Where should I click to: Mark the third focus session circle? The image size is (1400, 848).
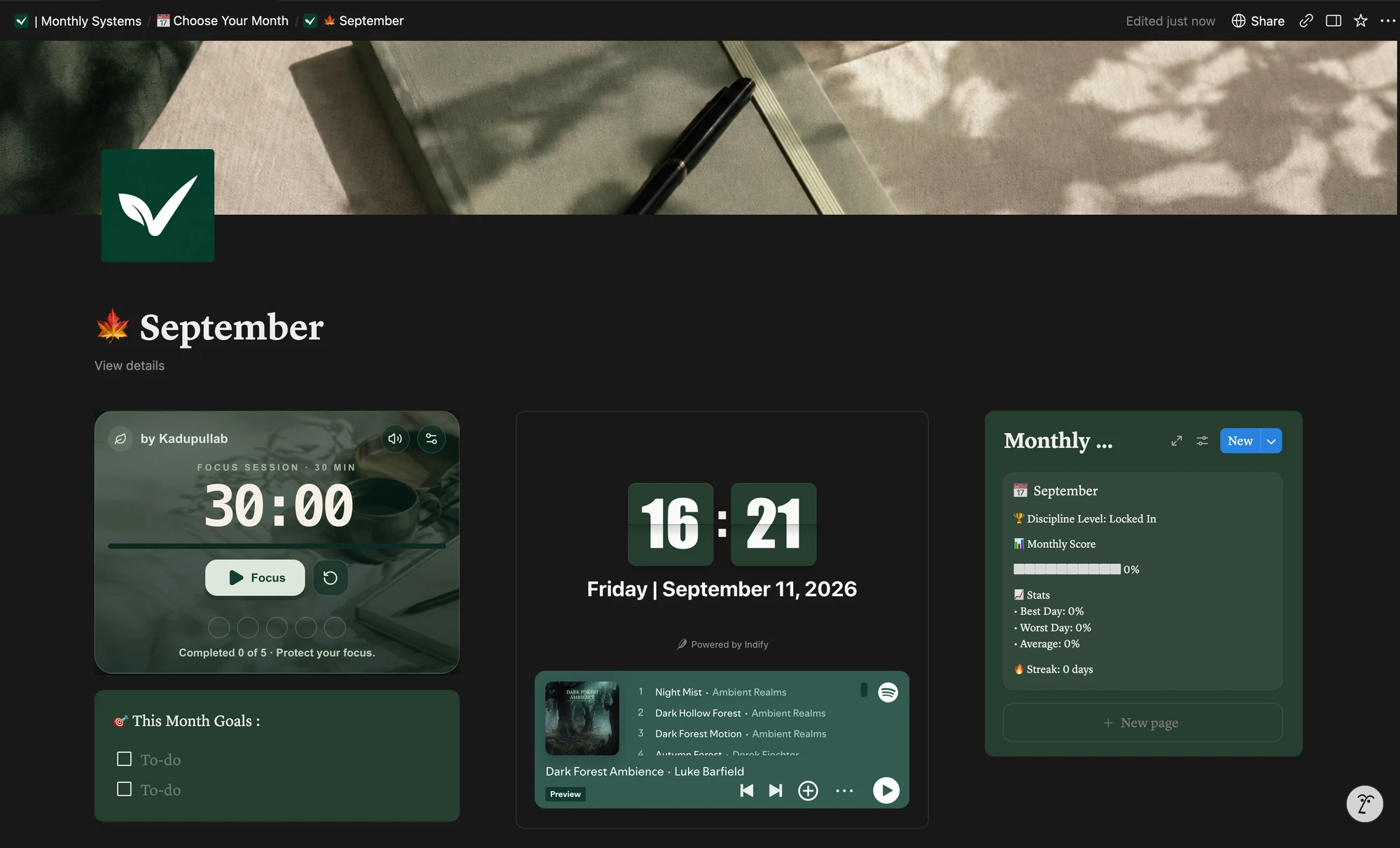coord(277,628)
